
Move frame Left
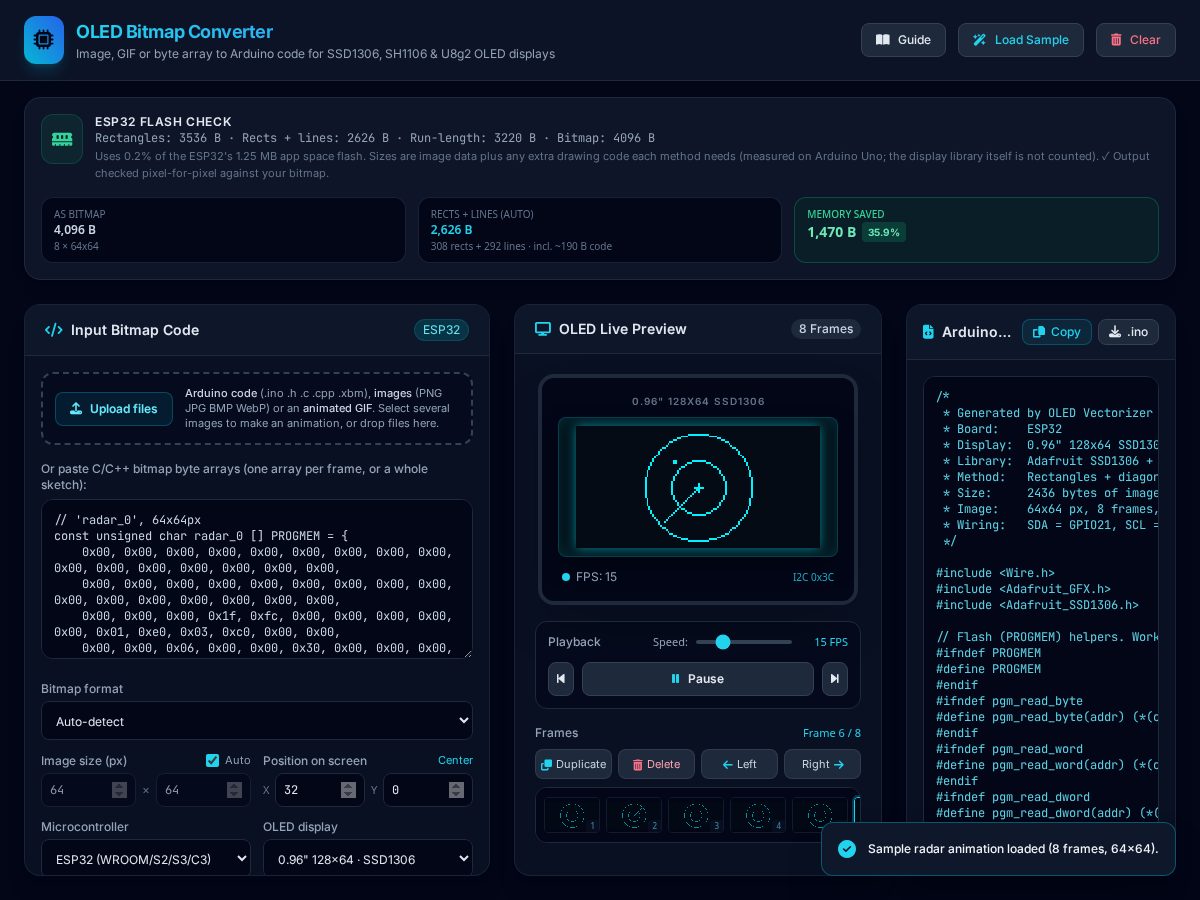739,764
